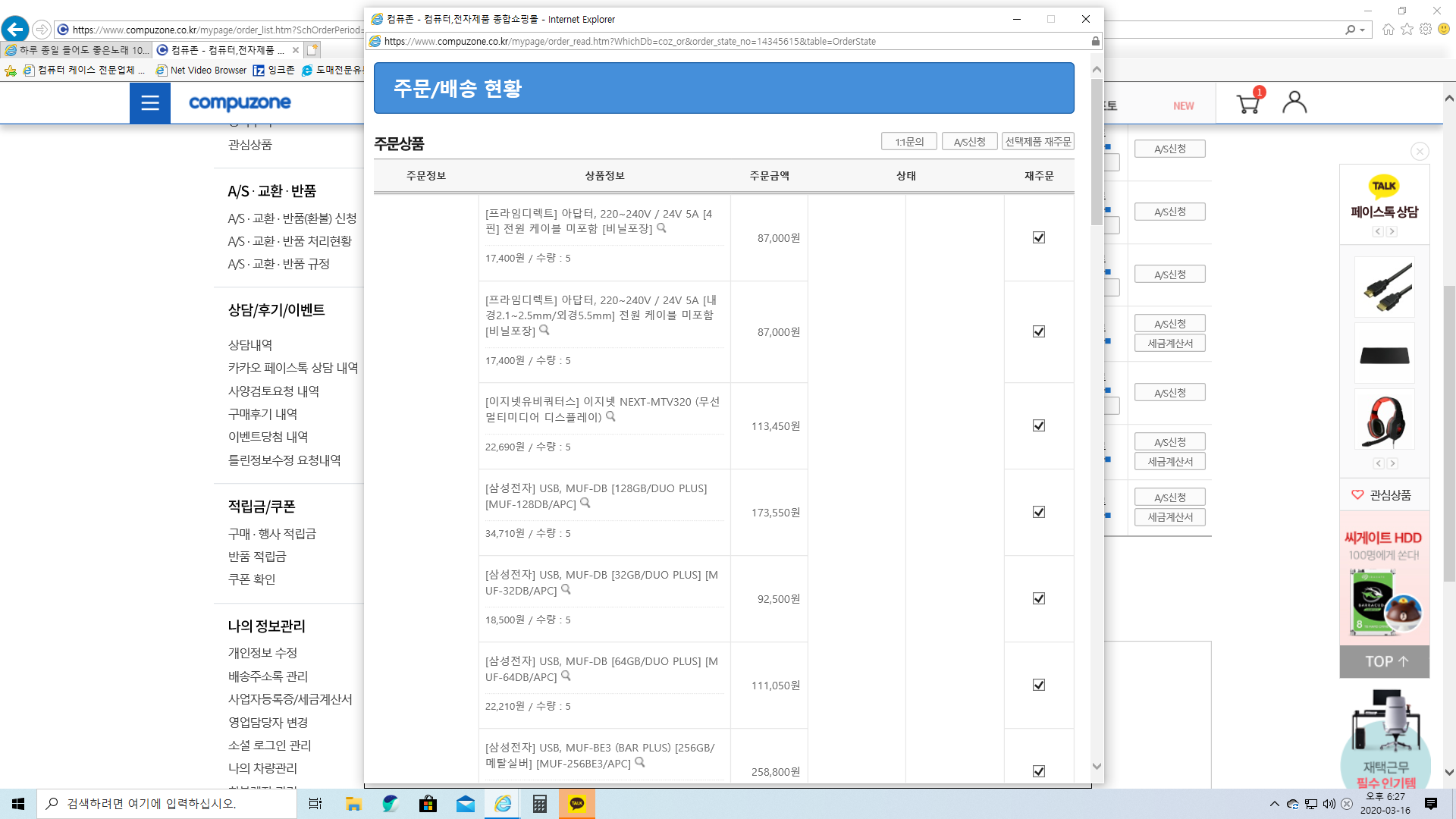Click previous arrow below headset thumbnail
The height and width of the screenshot is (819, 1456).
(1379, 463)
